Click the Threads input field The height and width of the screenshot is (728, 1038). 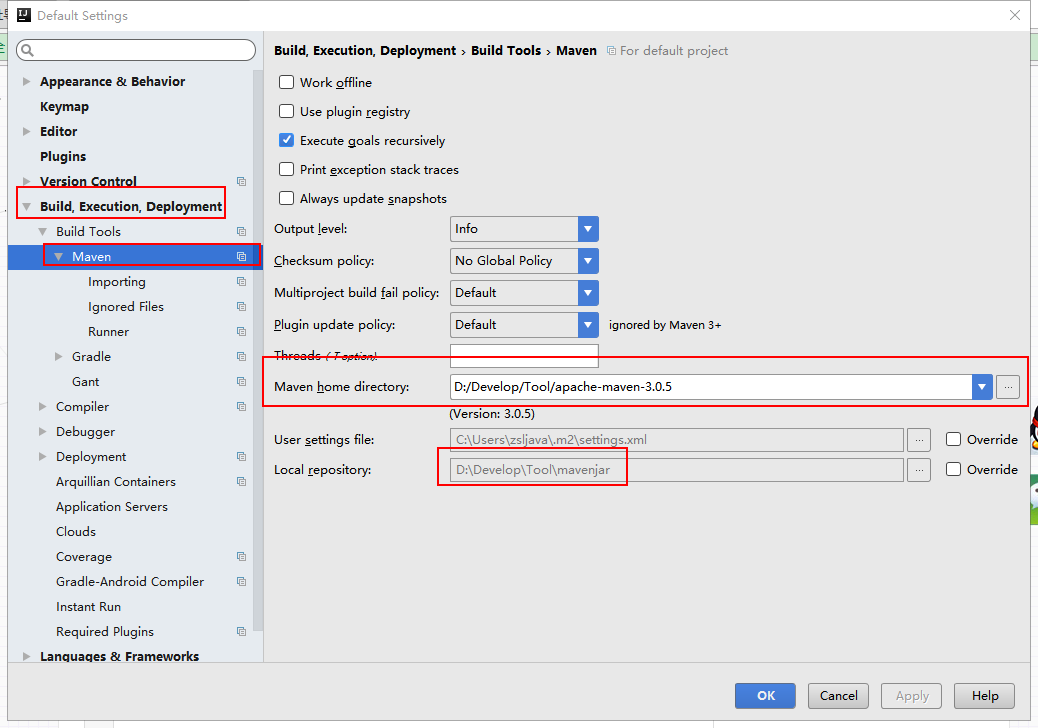coord(524,355)
